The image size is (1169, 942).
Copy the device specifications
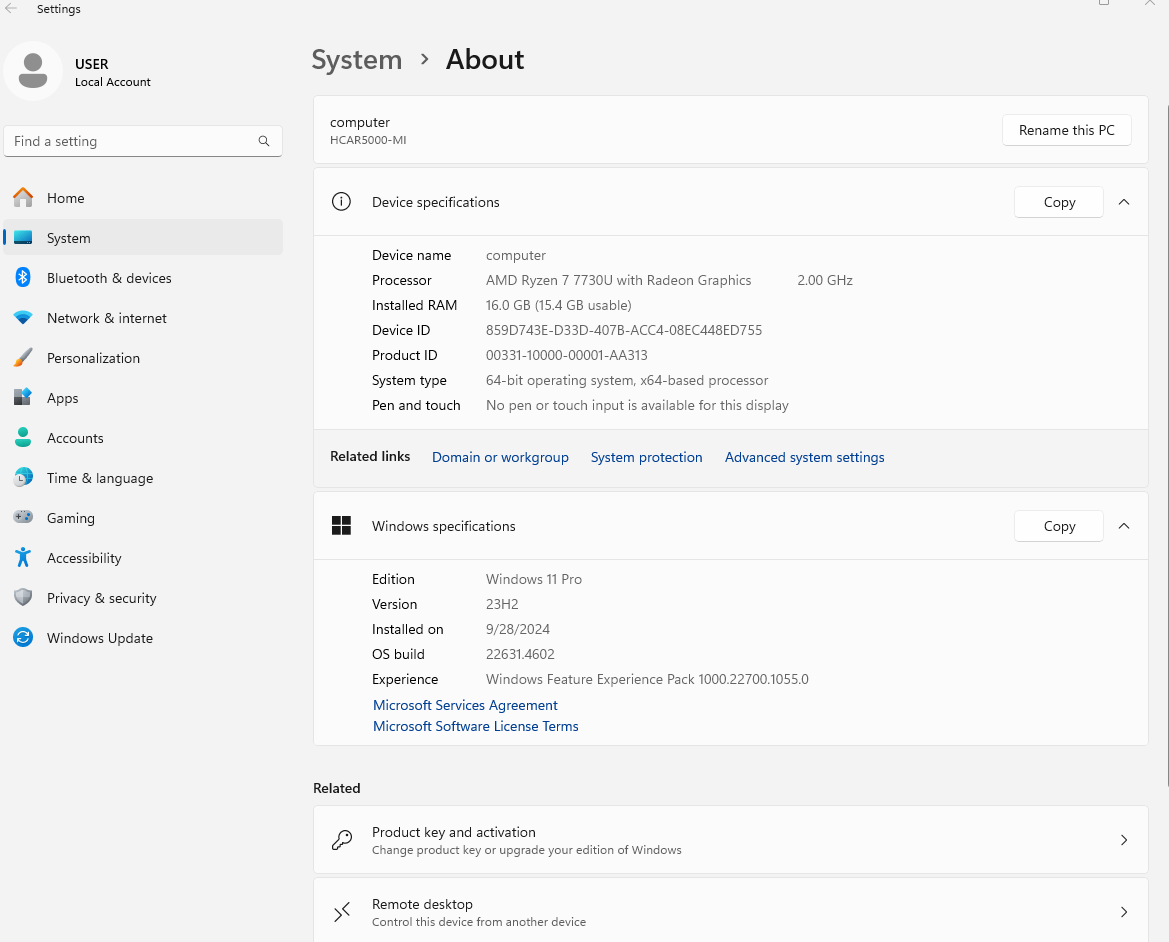click(x=1059, y=202)
